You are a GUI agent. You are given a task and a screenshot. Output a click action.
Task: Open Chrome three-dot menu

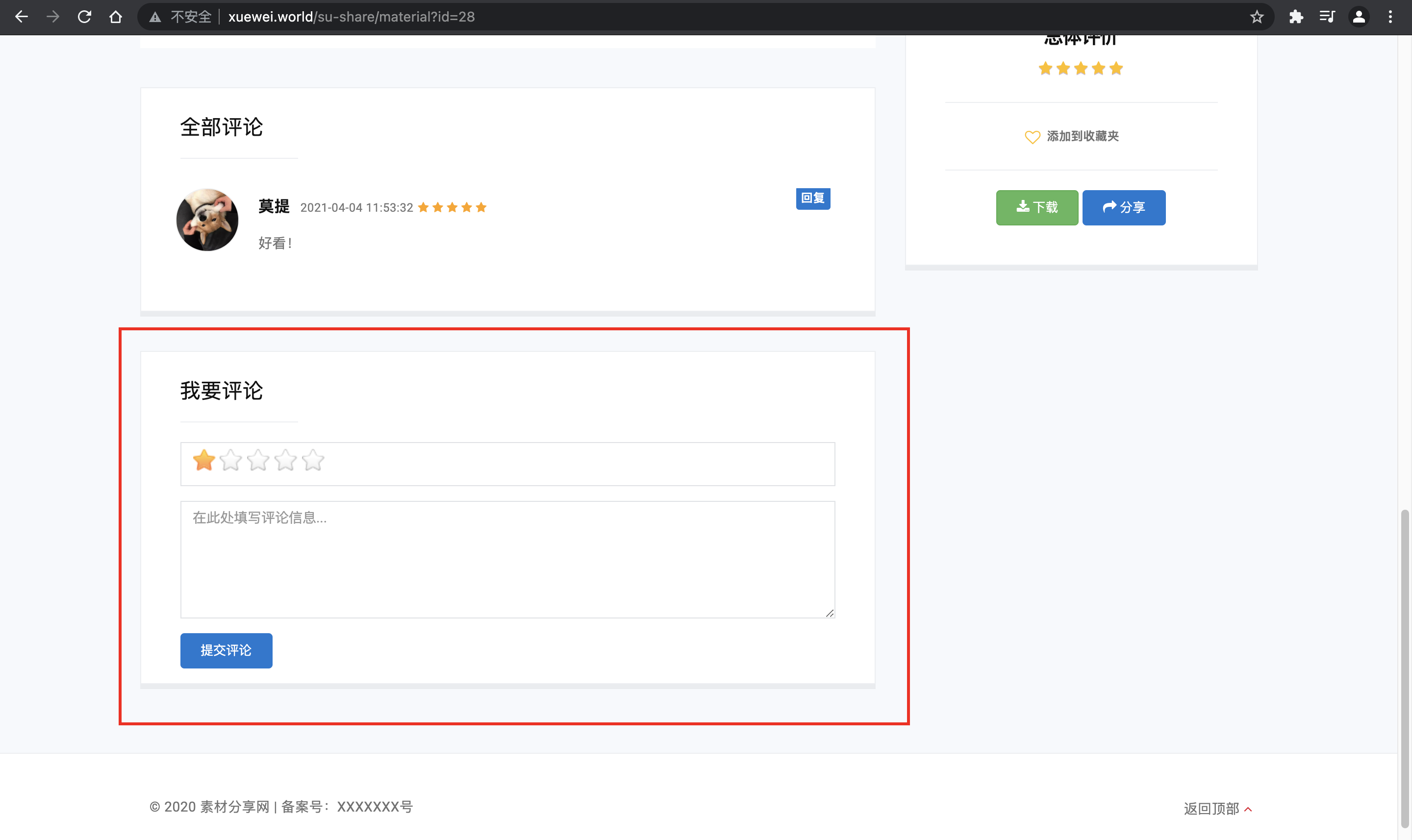(1390, 17)
